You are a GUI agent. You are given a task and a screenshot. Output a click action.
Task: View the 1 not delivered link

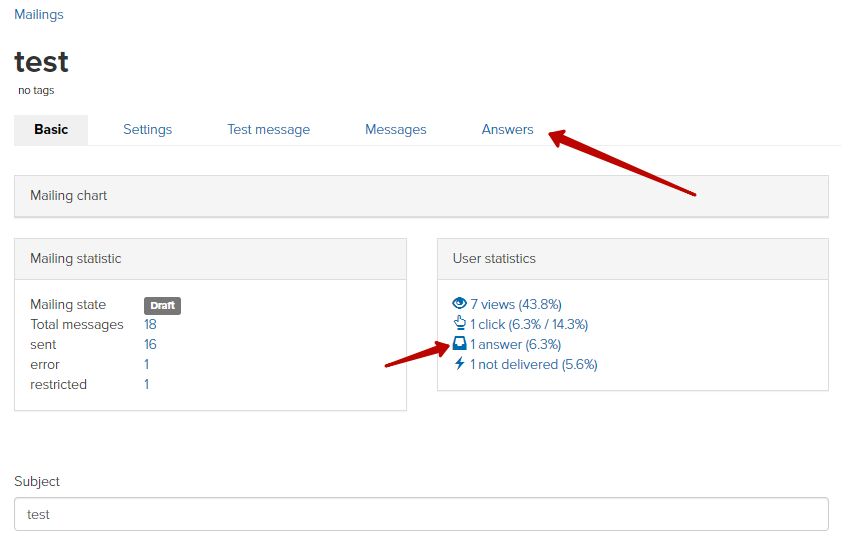[534, 365]
